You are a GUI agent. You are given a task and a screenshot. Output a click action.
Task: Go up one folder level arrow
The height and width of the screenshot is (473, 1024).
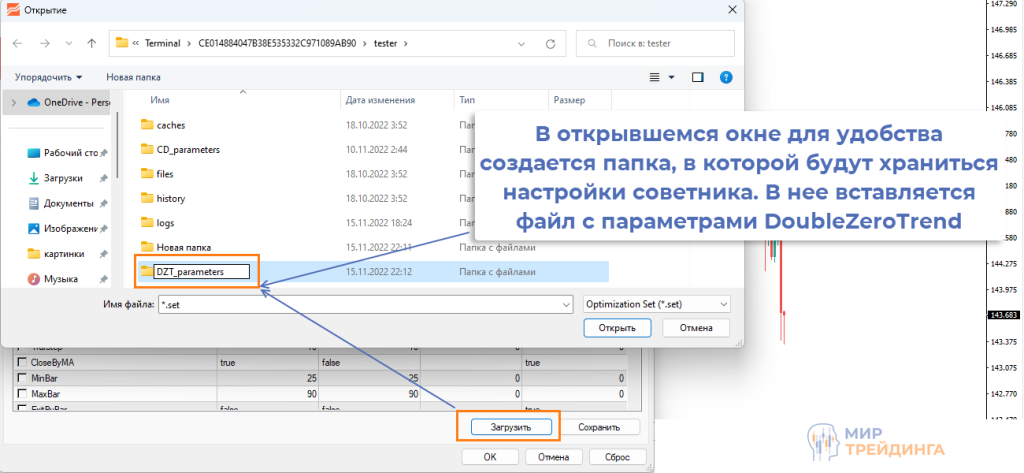(x=92, y=44)
